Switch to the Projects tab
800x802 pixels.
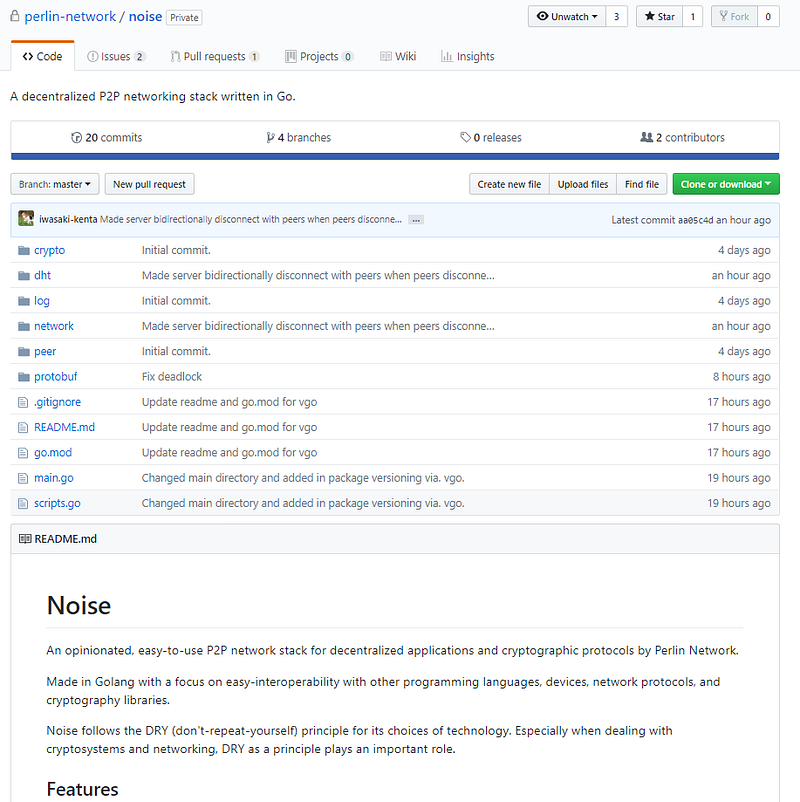click(319, 56)
